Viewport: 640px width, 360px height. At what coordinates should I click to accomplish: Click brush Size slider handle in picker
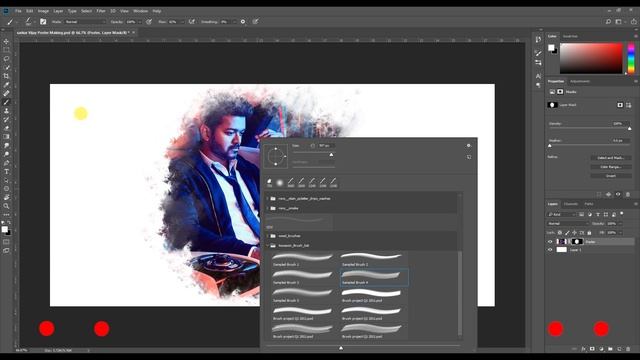[331, 155]
